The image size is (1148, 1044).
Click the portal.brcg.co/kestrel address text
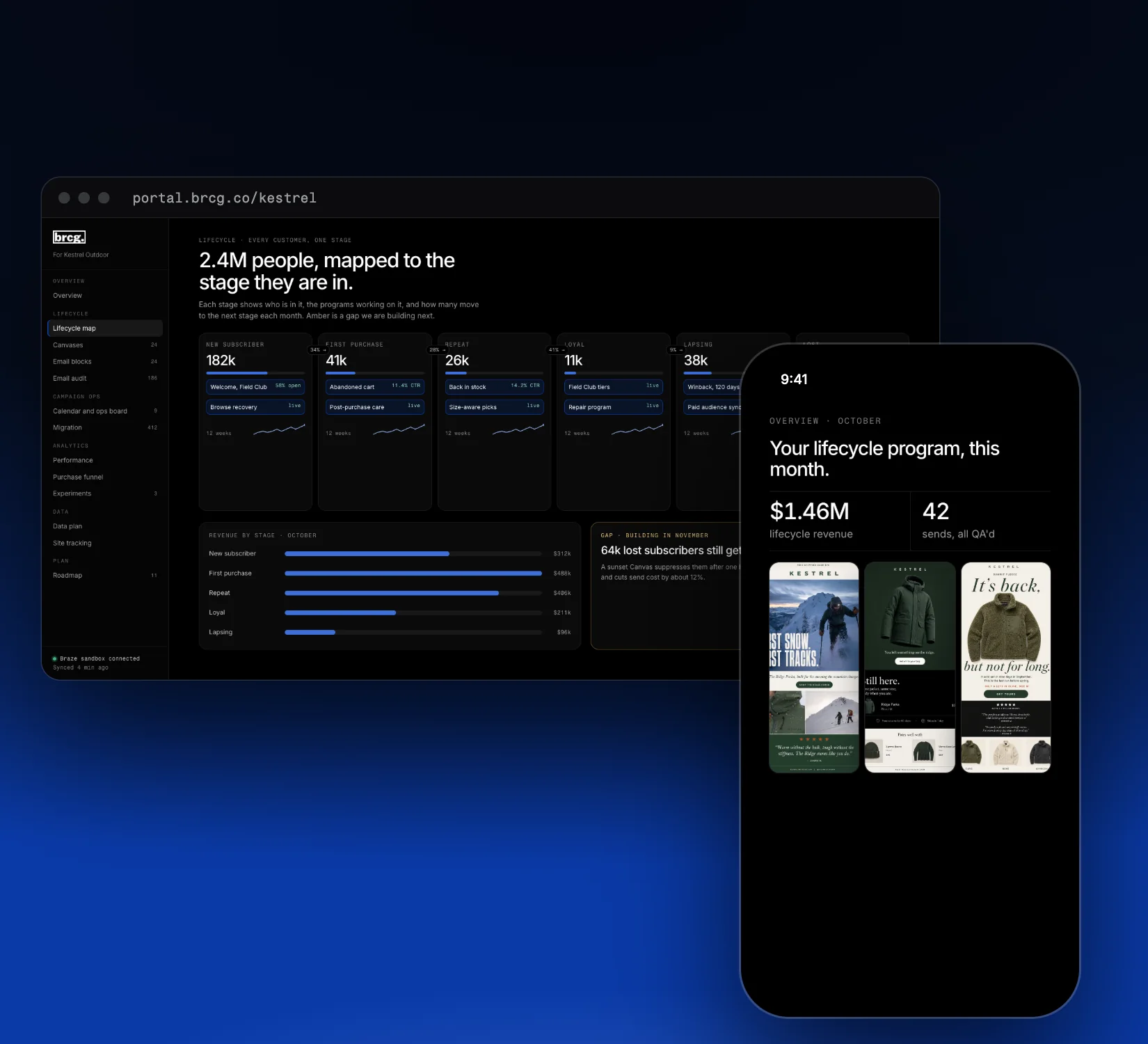pyautogui.click(x=224, y=198)
